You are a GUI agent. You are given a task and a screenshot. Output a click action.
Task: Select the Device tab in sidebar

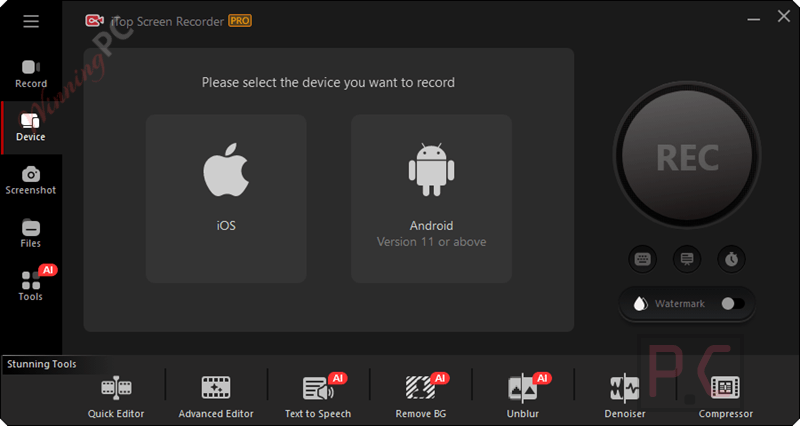tap(31, 128)
